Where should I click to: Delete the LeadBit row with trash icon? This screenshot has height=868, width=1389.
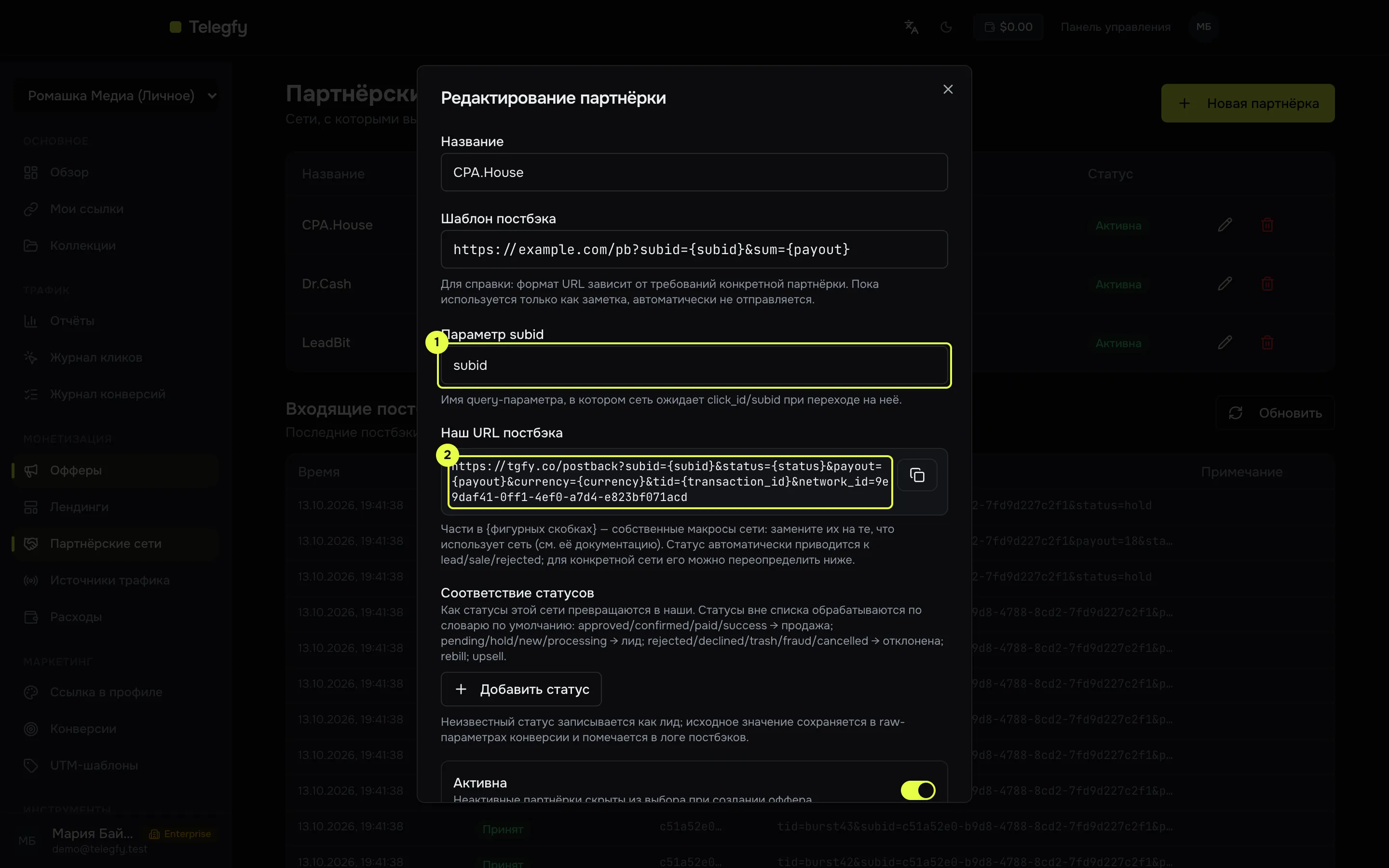click(1267, 343)
